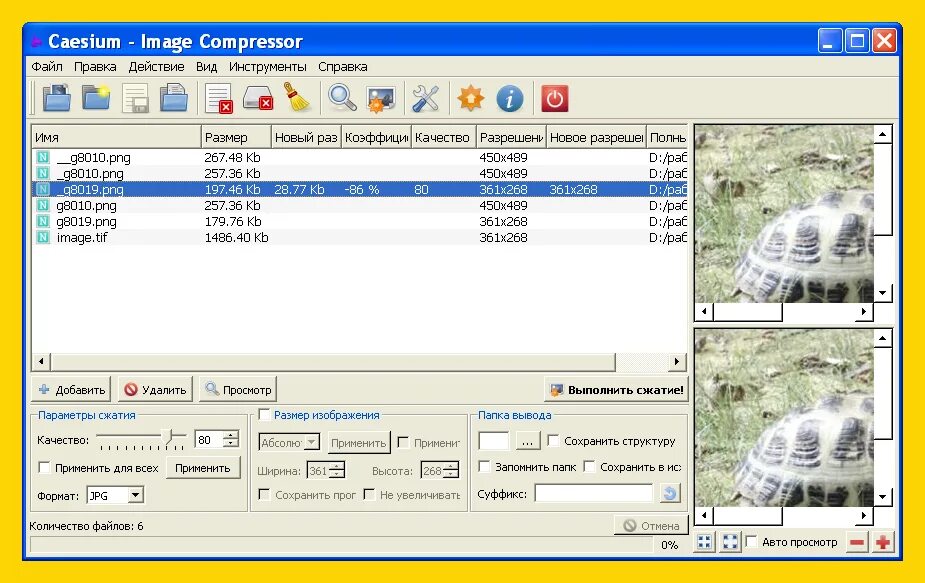Click the Open List document toolbar icon
The width and height of the screenshot is (925, 583).
[x=174, y=98]
